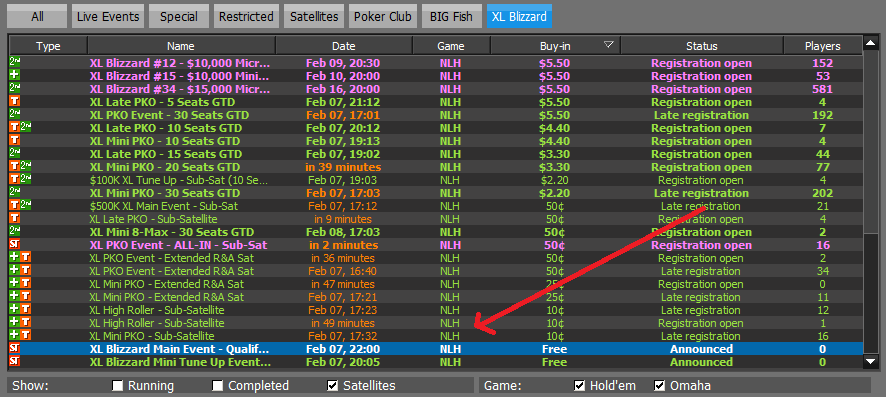
Task: Click the 'Feb 07, 22:00' date cell
Action: click(343, 349)
